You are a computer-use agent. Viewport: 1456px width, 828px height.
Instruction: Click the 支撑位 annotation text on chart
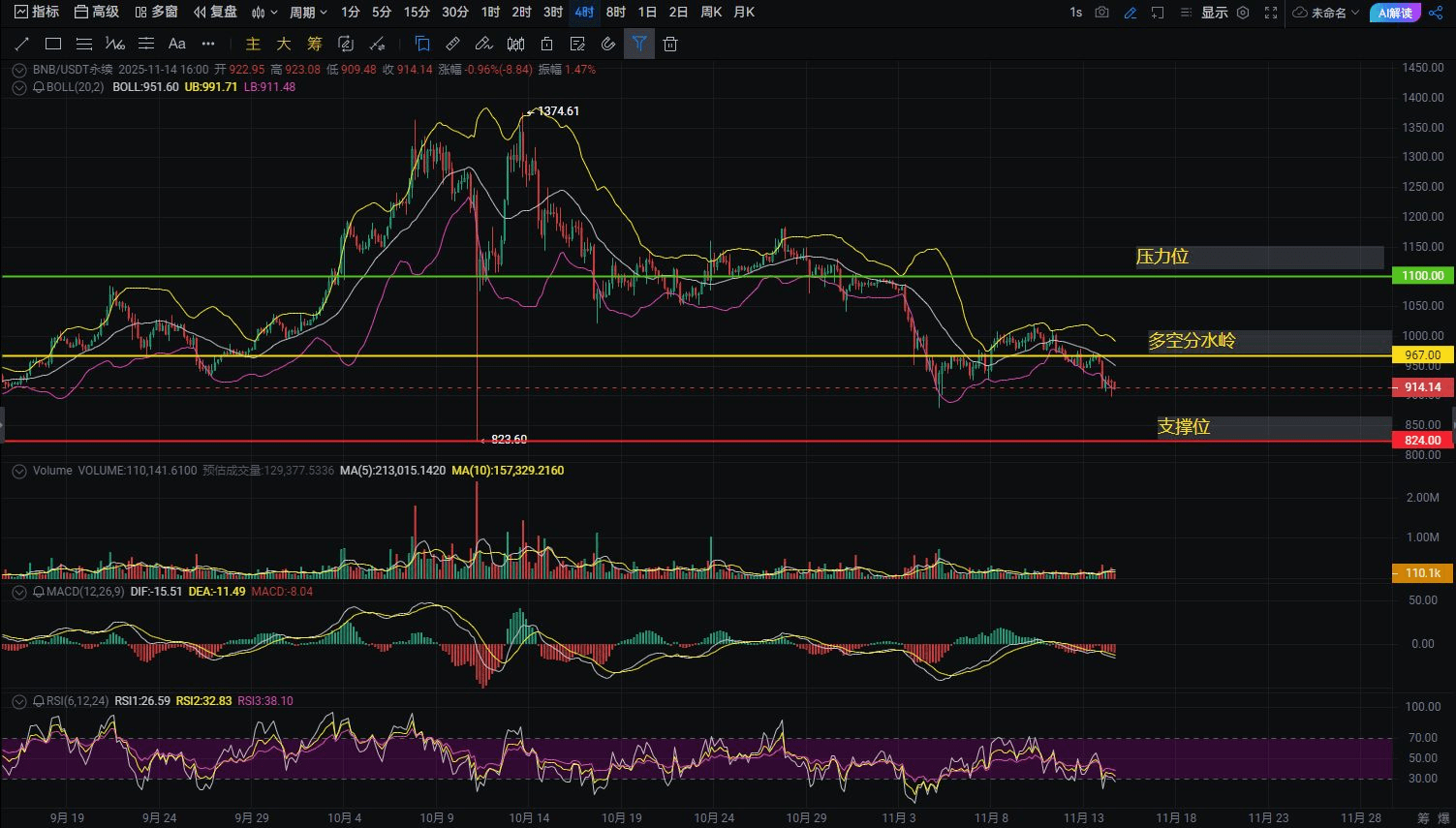tap(1184, 427)
